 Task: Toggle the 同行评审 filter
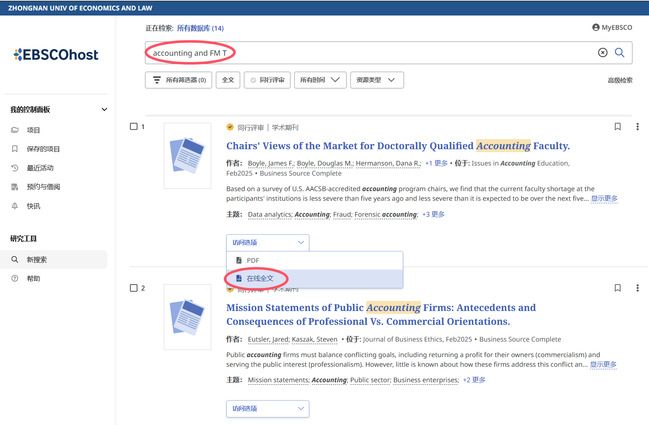click(267, 80)
